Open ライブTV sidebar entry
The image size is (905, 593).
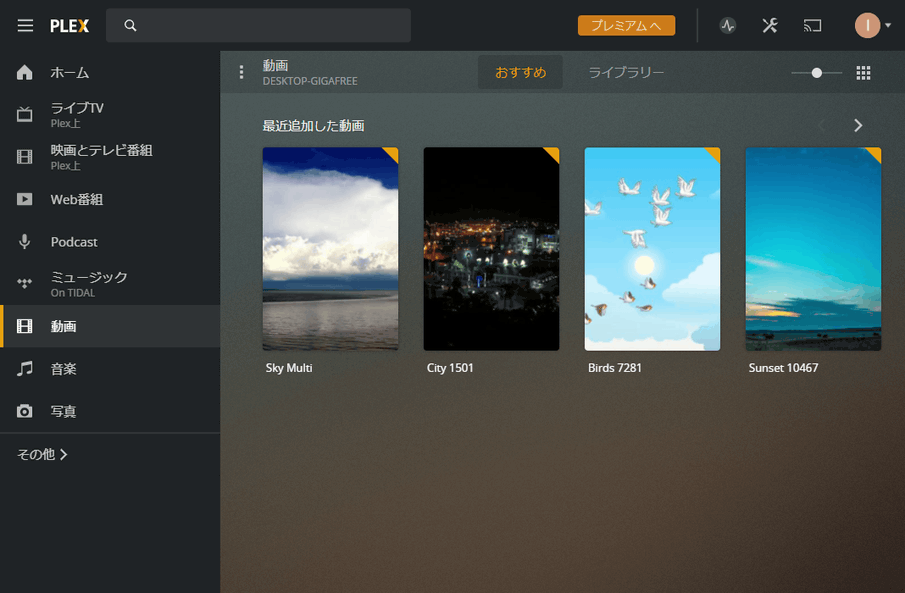click(x=110, y=114)
